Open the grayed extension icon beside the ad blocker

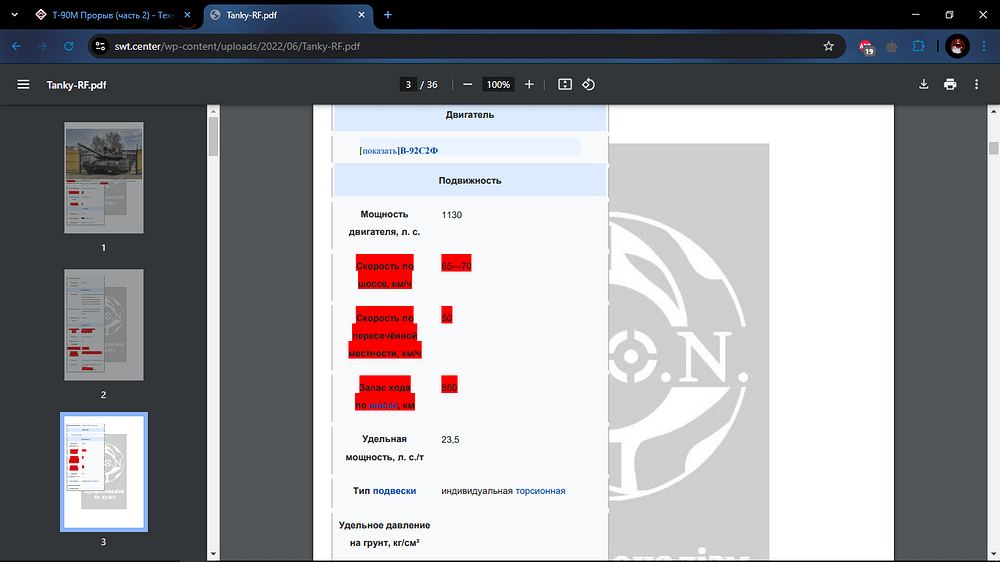click(892, 47)
